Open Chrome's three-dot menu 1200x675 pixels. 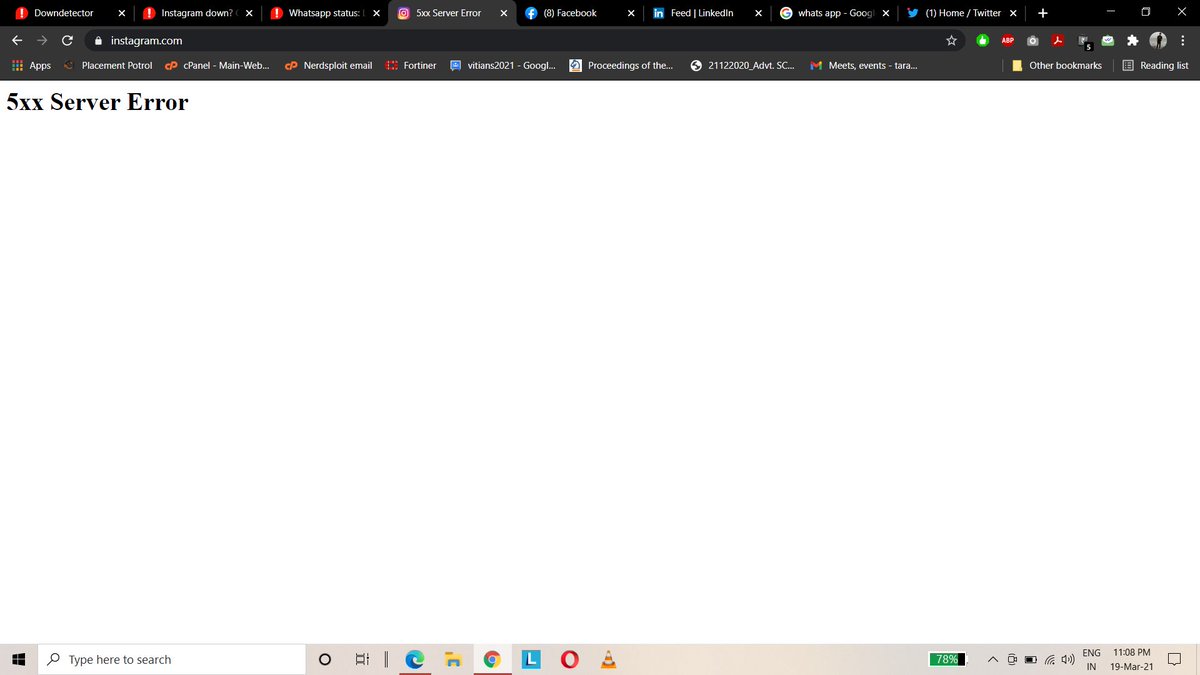click(x=1184, y=40)
